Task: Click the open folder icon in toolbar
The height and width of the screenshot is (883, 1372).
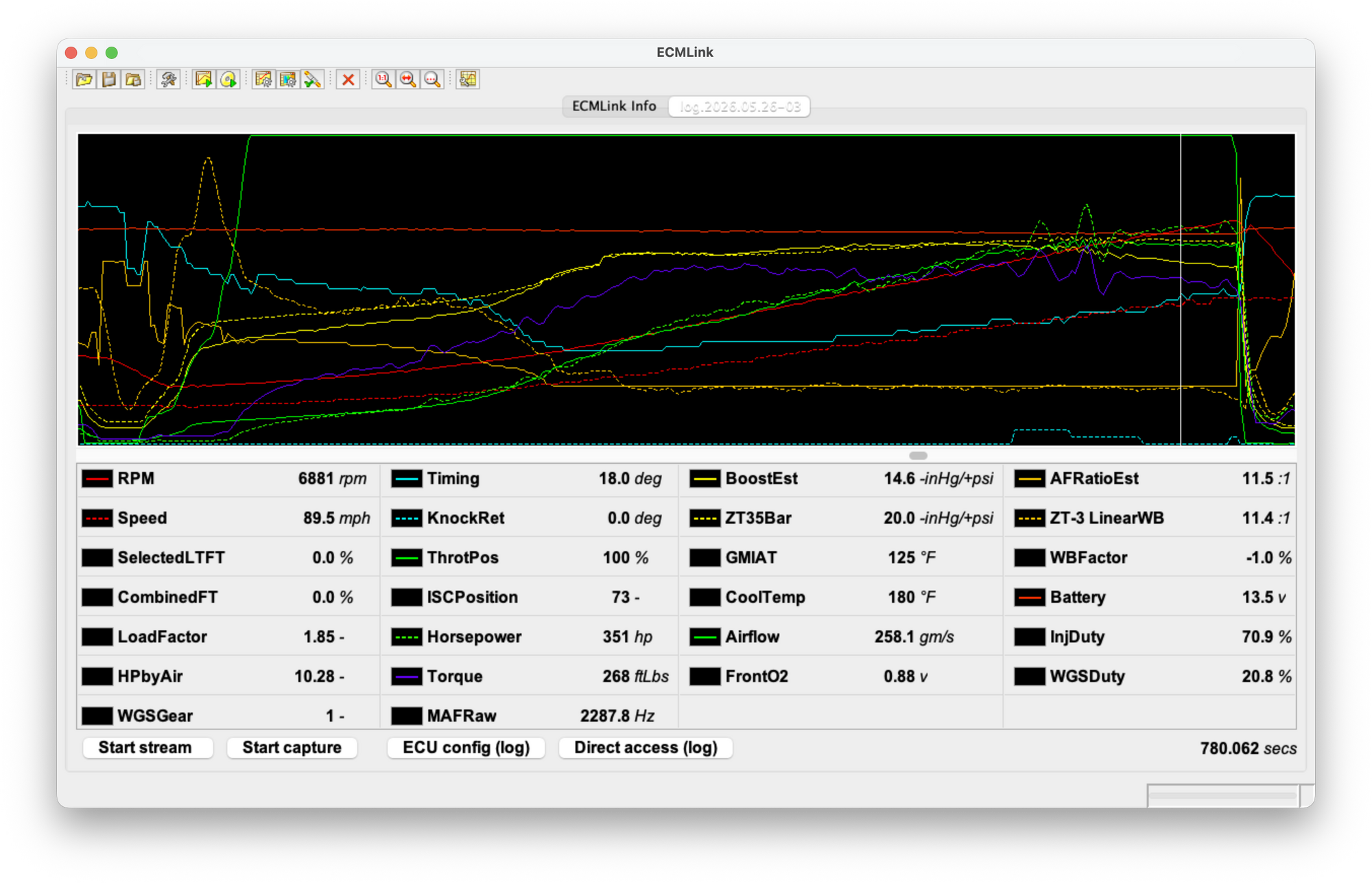Action: click(x=84, y=80)
